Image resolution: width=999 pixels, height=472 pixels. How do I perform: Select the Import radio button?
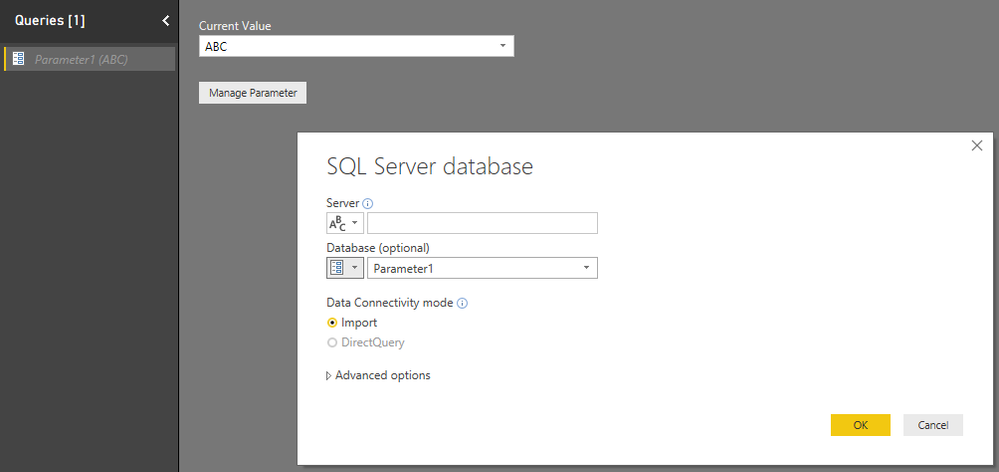[x=332, y=323]
